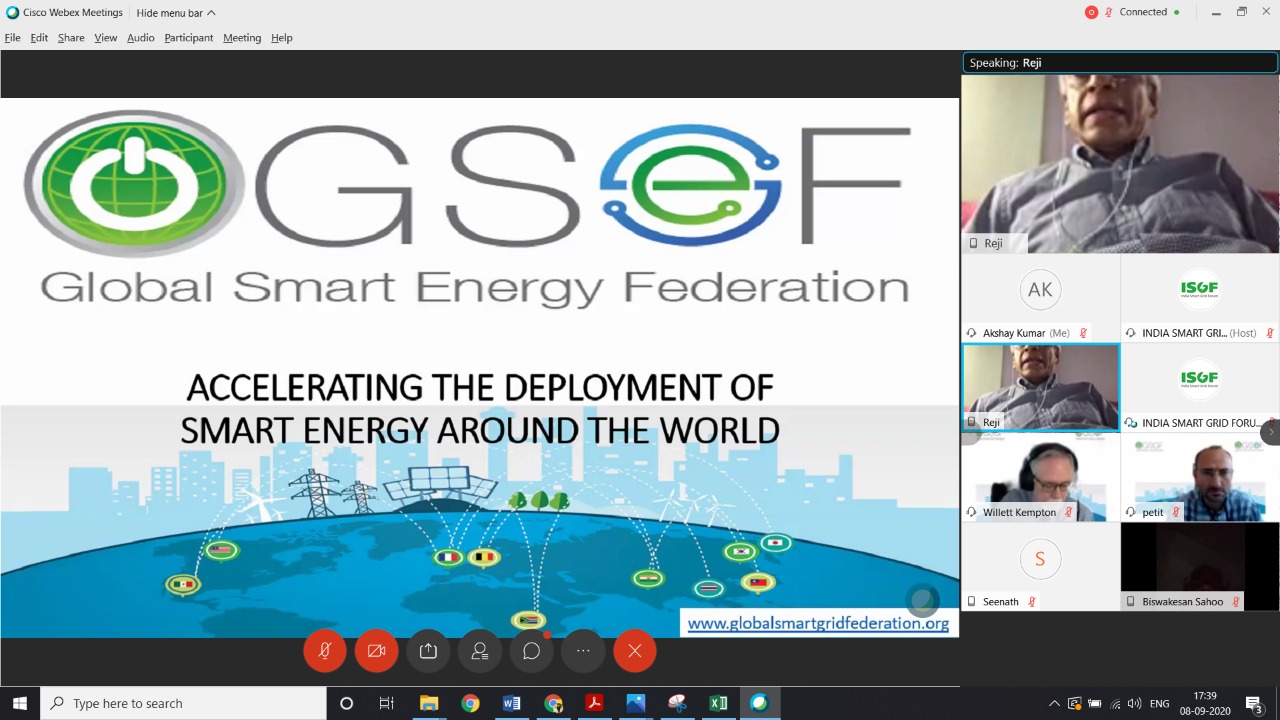
Task: Select highlighted Reji video thumbnail
Action: tap(1040, 387)
